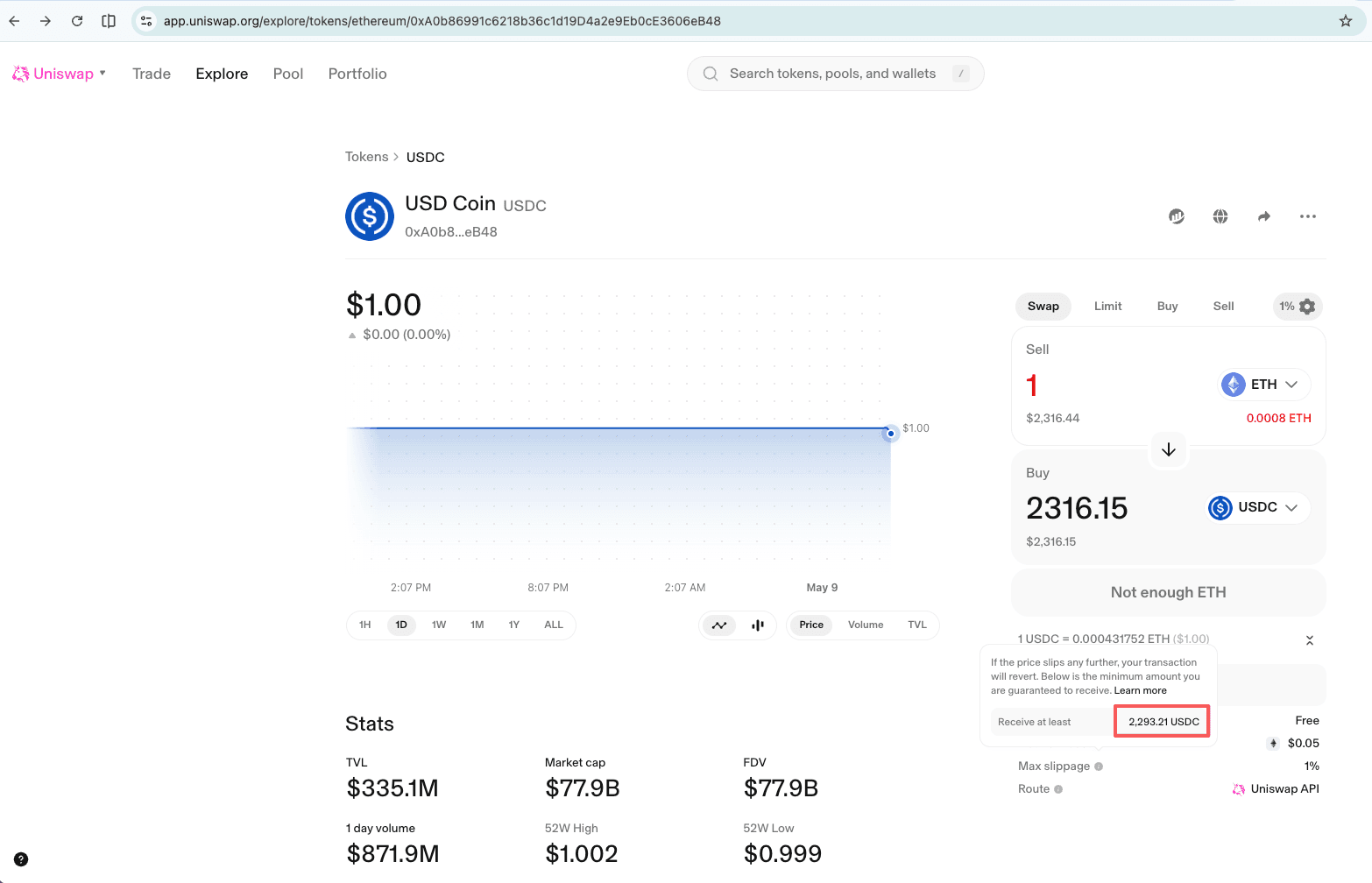This screenshot has width=1372, height=883.
Task: Click the Uniswap unicorn logo
Action: (x=20, y=74)
